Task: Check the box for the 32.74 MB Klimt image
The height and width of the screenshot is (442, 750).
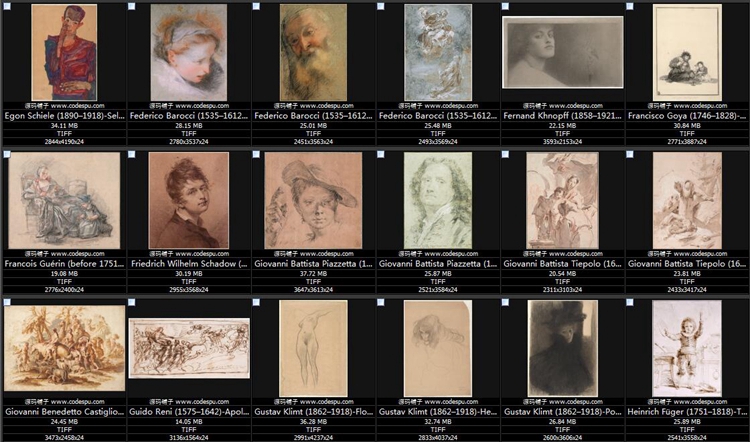Action: [381, 302]
